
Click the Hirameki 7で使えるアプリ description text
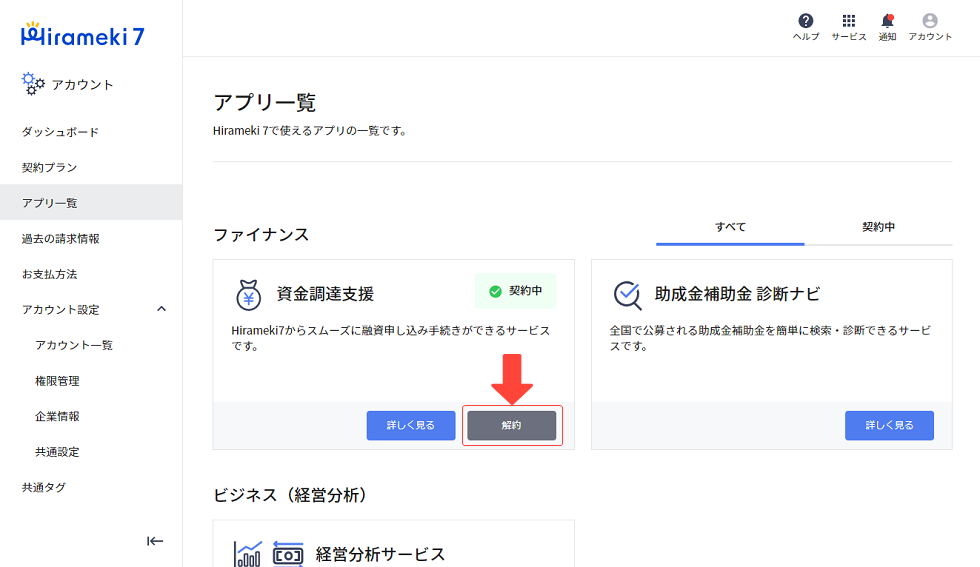click(310, 131)
